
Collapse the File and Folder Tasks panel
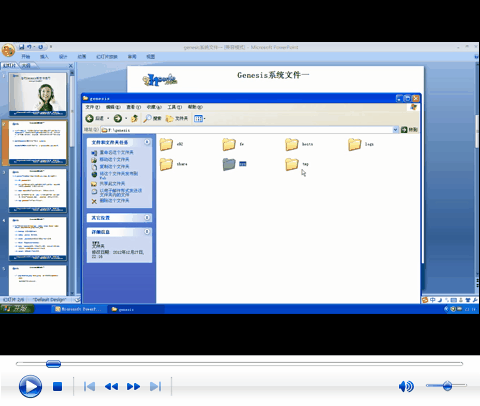tap(147, 142)
